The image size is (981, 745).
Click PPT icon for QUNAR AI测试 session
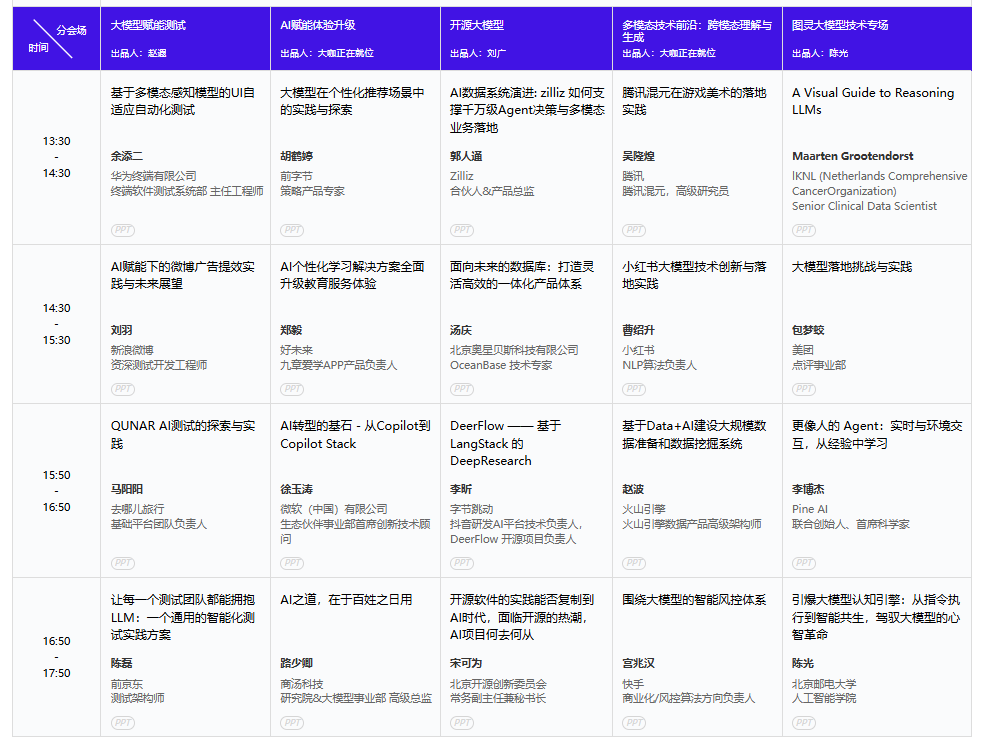(123, 563)
